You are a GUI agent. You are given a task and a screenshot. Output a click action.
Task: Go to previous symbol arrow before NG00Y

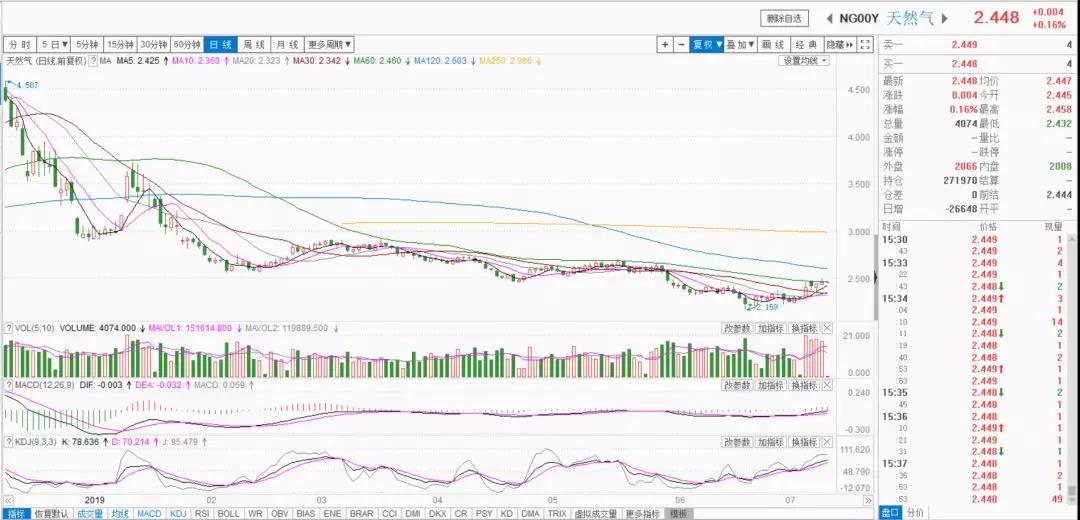point(830,18)
